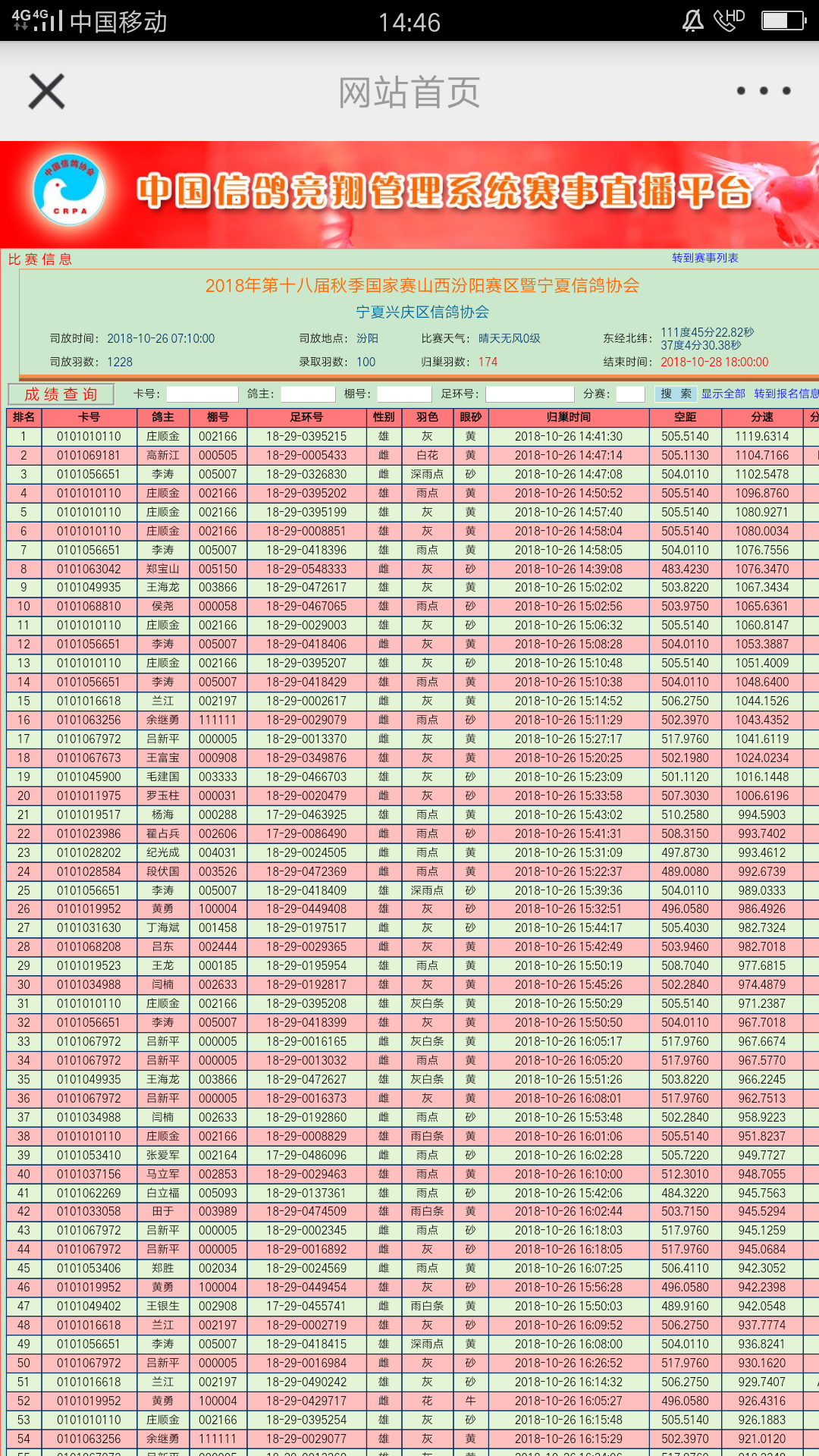Tap the muted notification bell icon

692,20
